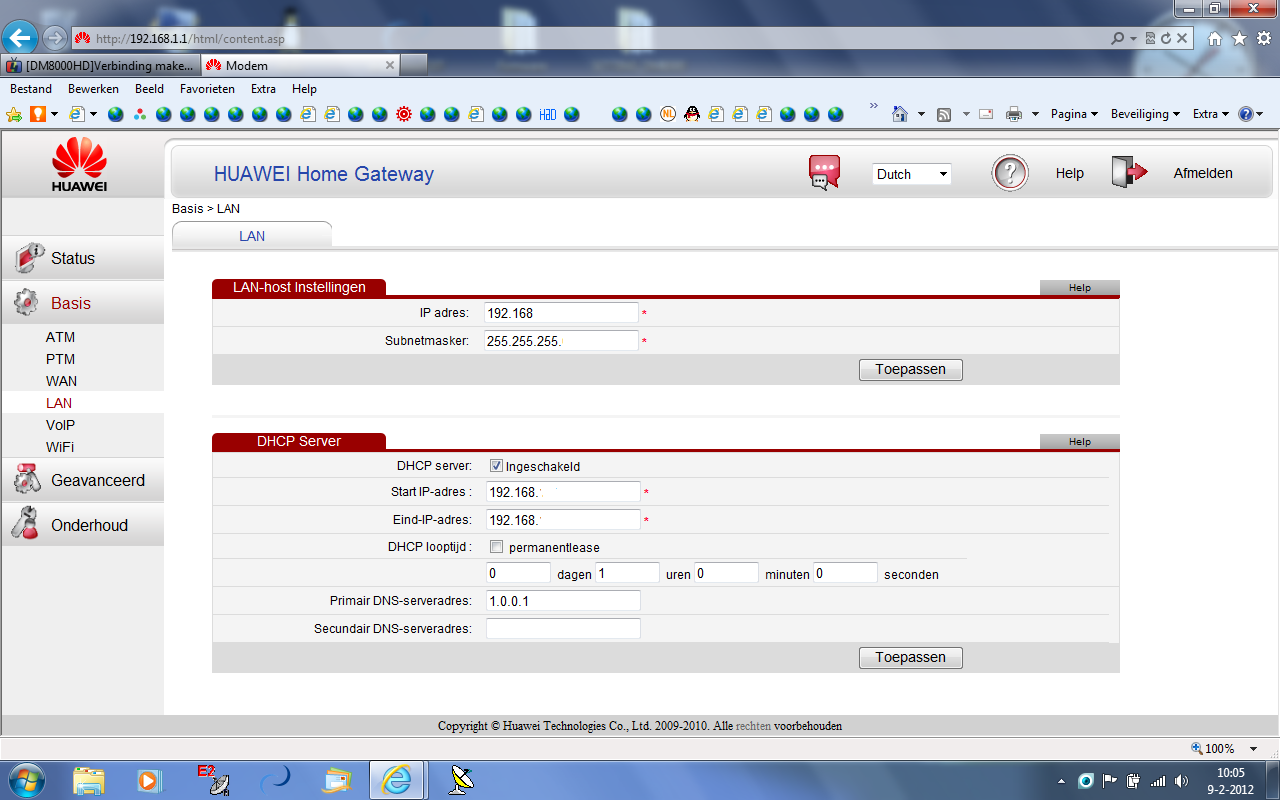Open the 100% zoom level dropdown arrow
The width and height of the screenshot is (1280, 800).
[1253, 749]
